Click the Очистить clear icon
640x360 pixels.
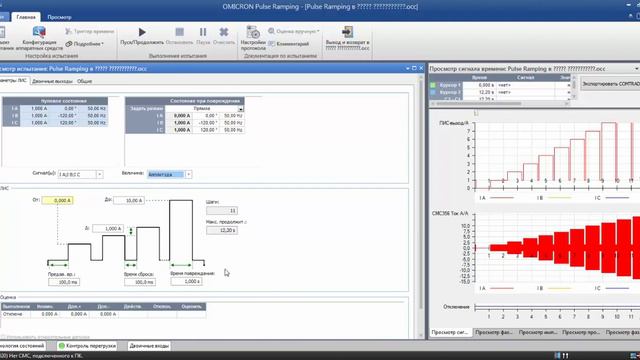(224, 32)
